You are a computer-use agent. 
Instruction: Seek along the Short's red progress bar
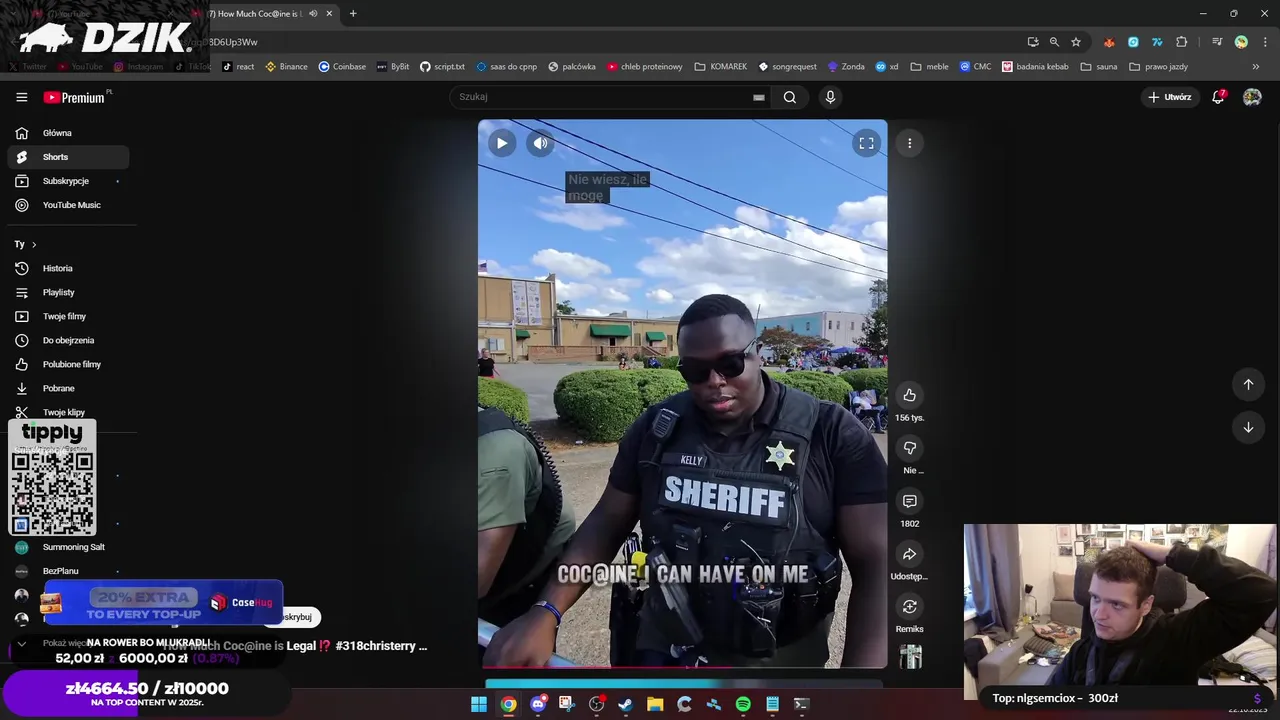click(x=682, y=666)
